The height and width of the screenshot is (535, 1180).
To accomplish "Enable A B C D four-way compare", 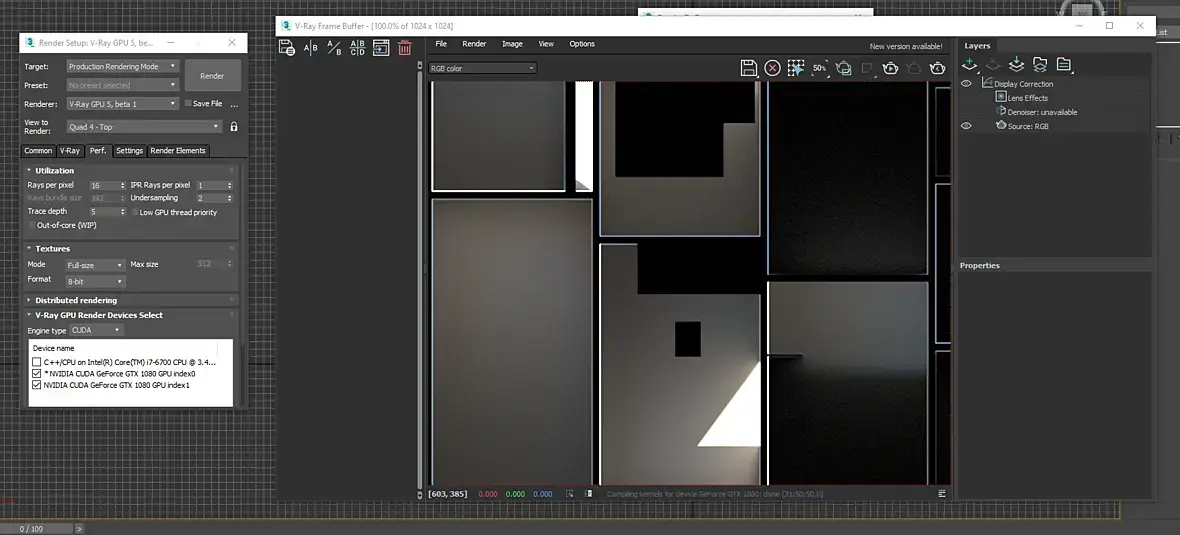I will tap(357, 48).
